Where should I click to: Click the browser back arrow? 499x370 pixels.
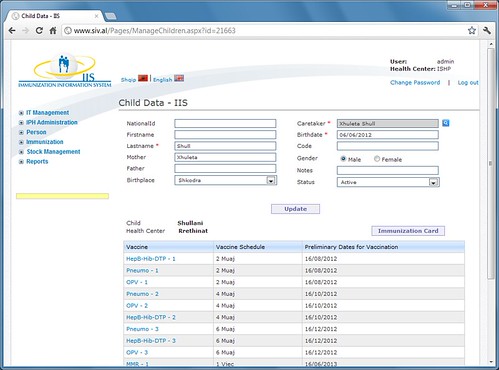tap(12, 31)
